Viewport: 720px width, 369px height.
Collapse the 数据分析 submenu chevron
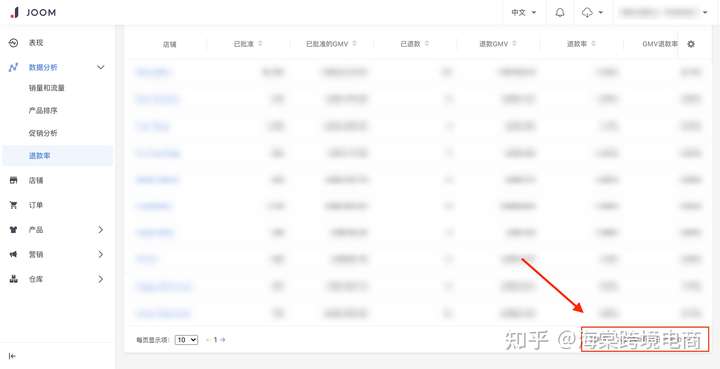(101, 67)
